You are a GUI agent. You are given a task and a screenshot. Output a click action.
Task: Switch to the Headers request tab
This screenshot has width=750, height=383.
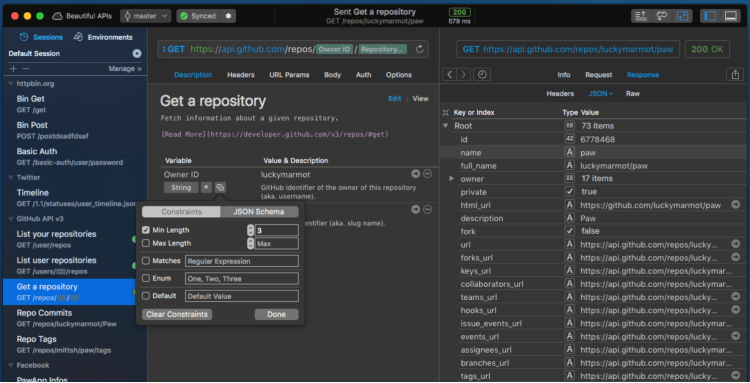[x=241, y=75]
